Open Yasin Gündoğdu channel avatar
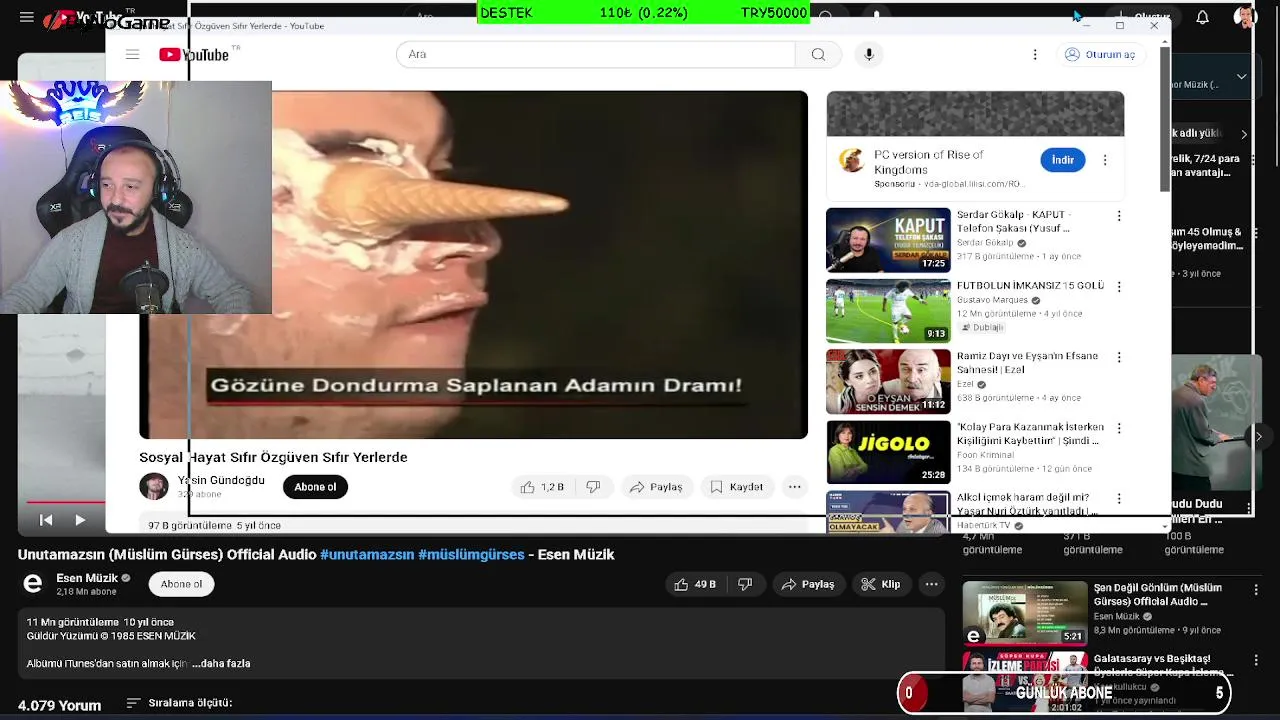This screenshot has height=720, width=1280. 154,487
